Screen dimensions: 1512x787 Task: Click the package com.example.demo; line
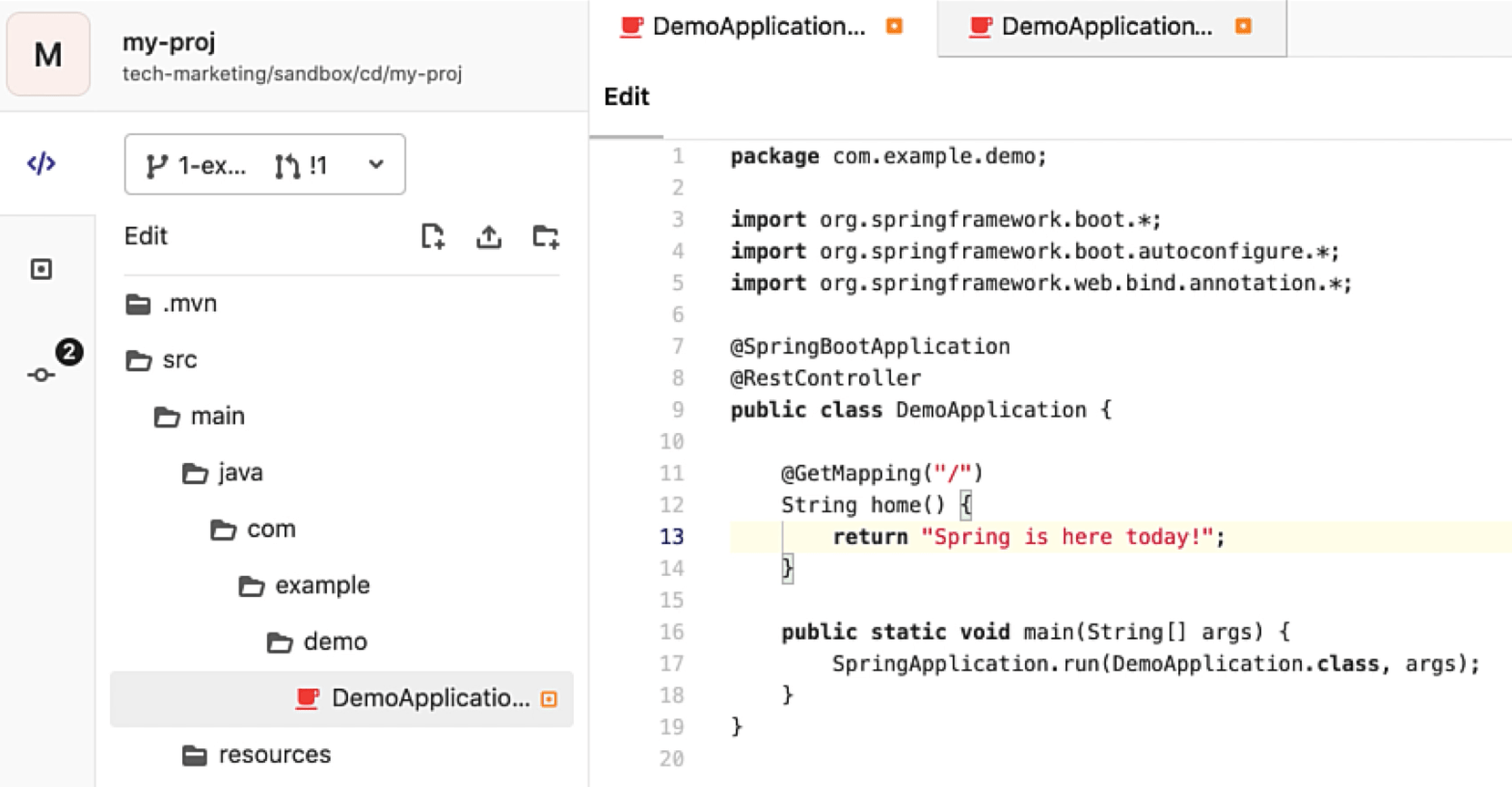pos(888,156)
